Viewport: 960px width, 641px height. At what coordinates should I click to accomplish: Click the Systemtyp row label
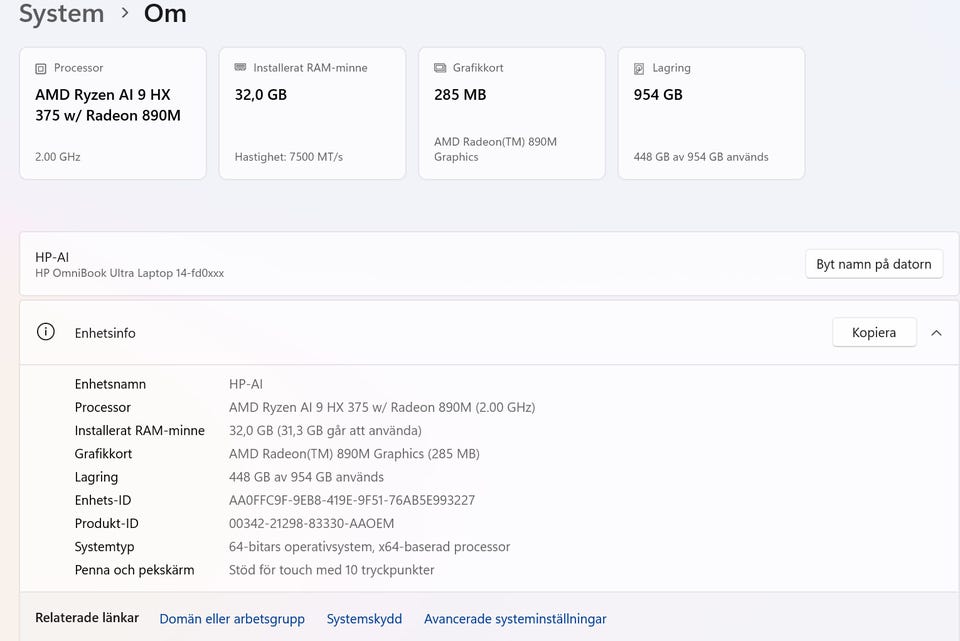pyautogui.click(x=105, y=547)
